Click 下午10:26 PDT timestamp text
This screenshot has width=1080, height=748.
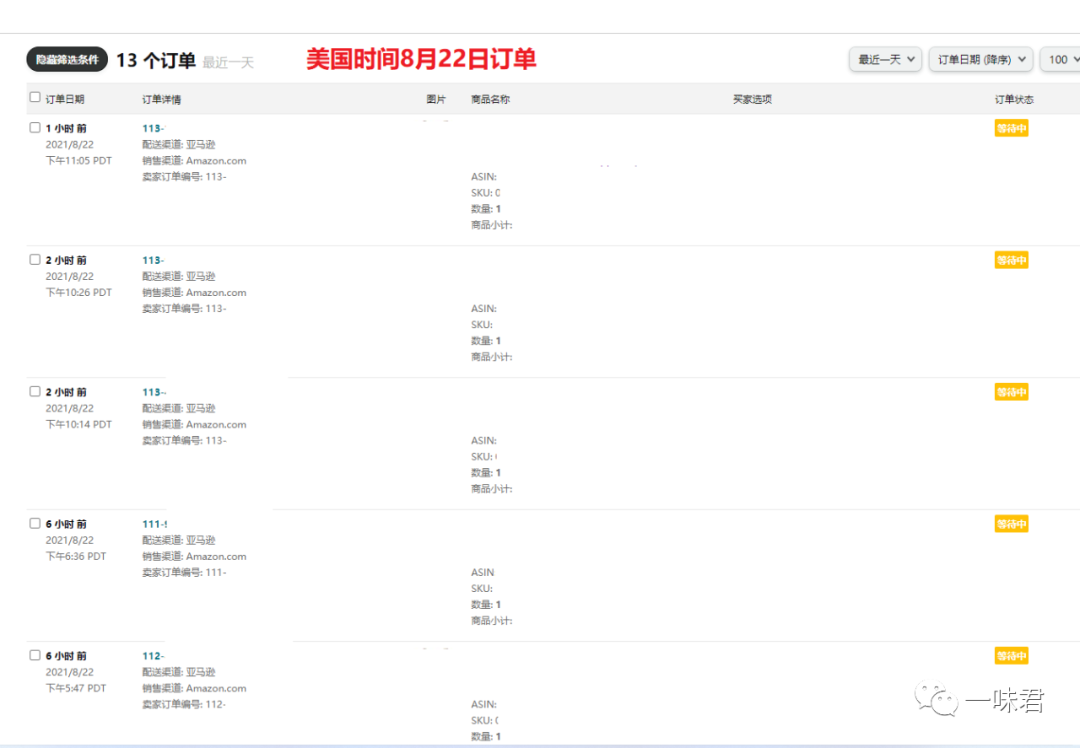point(79,292)
